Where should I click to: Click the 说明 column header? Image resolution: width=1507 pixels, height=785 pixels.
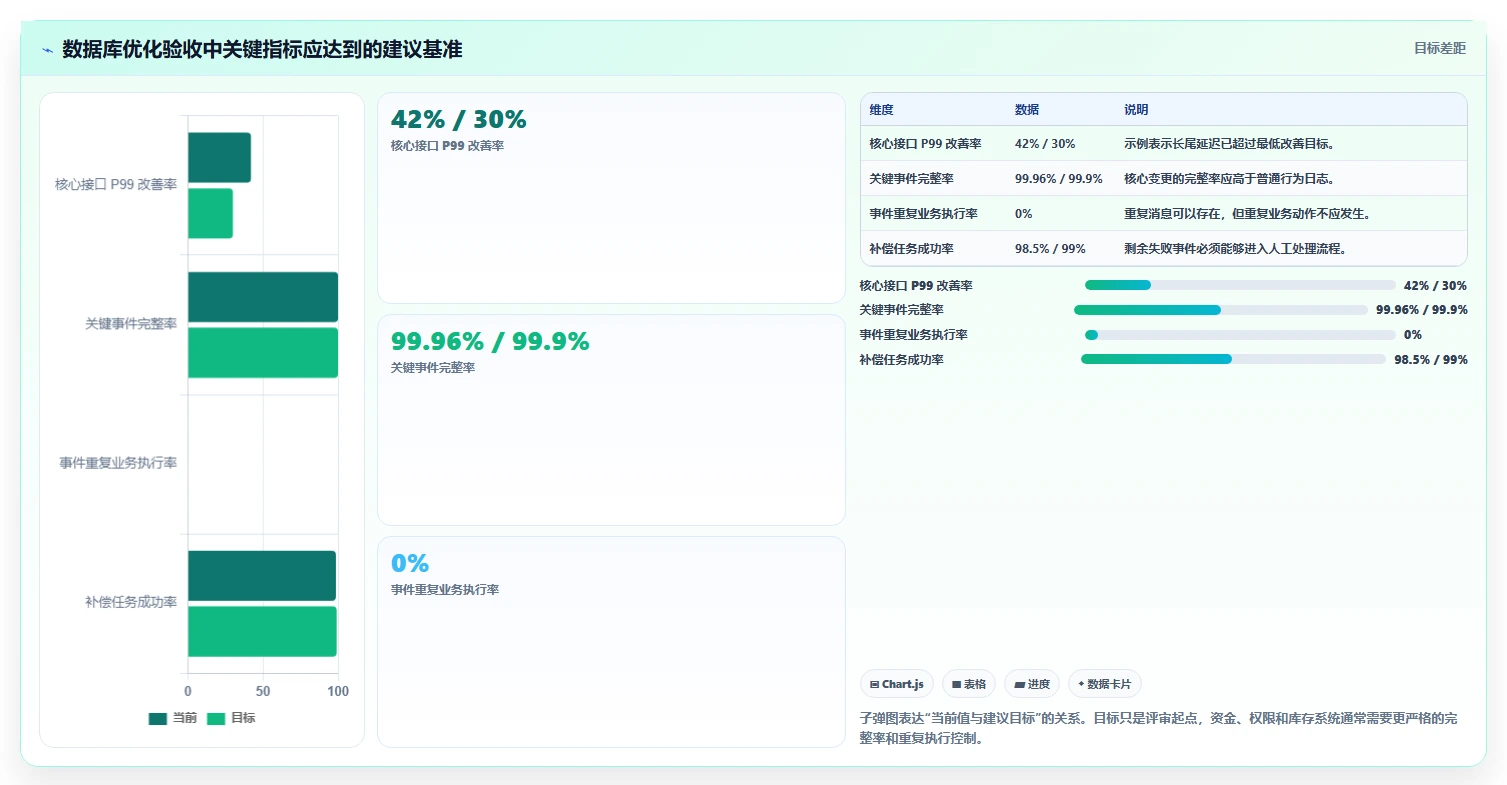(x=1136, y=110)
